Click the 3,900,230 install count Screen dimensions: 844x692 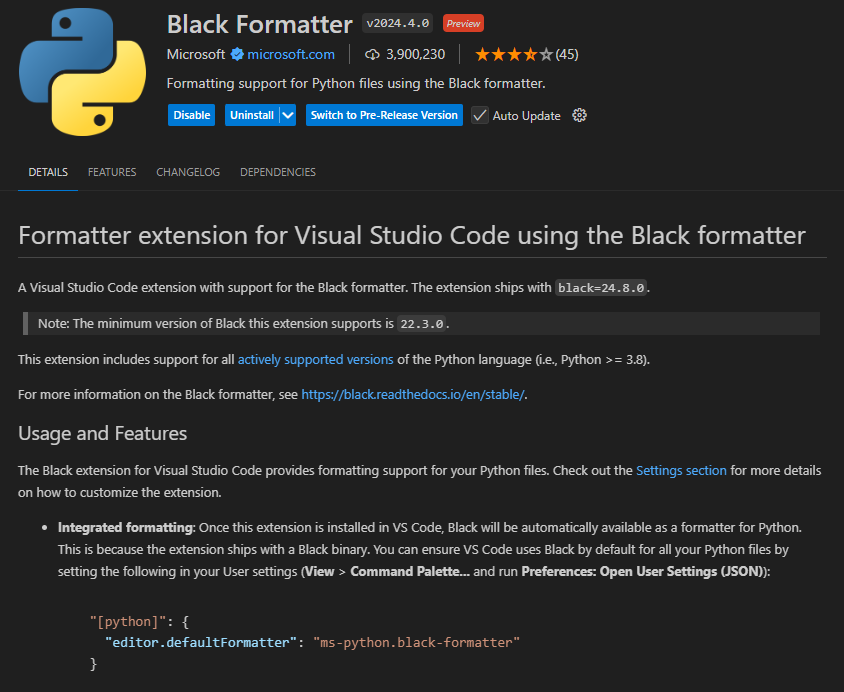(x=416, y=54)
